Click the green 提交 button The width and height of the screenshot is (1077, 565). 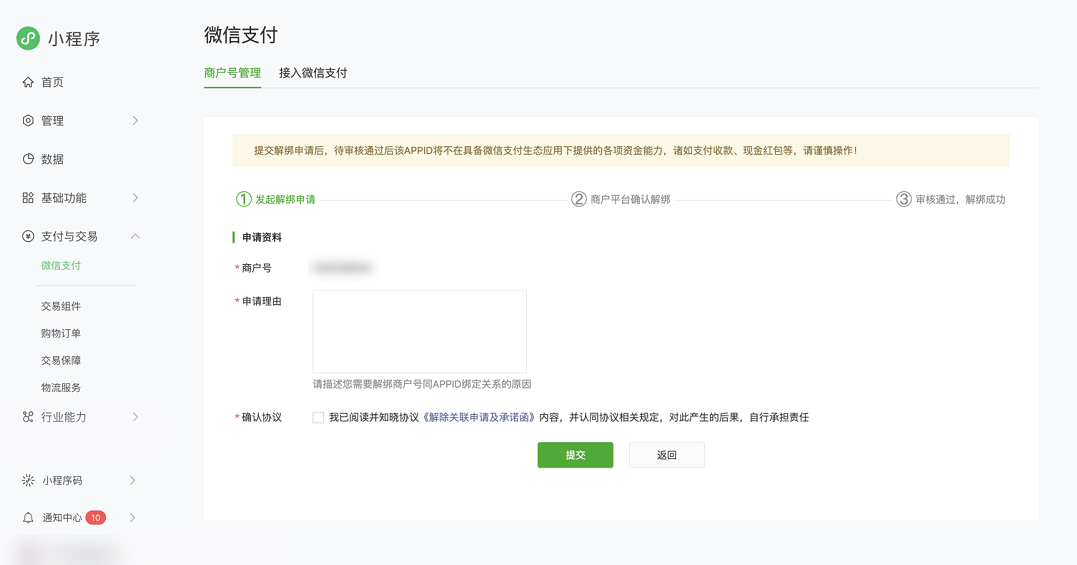(575, 455)
